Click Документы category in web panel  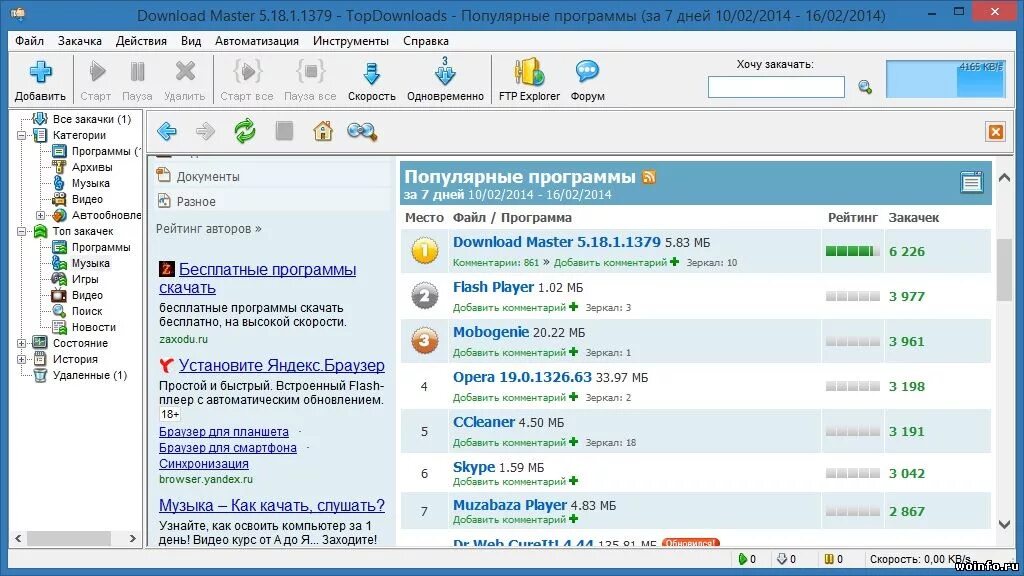pos(208,176)
